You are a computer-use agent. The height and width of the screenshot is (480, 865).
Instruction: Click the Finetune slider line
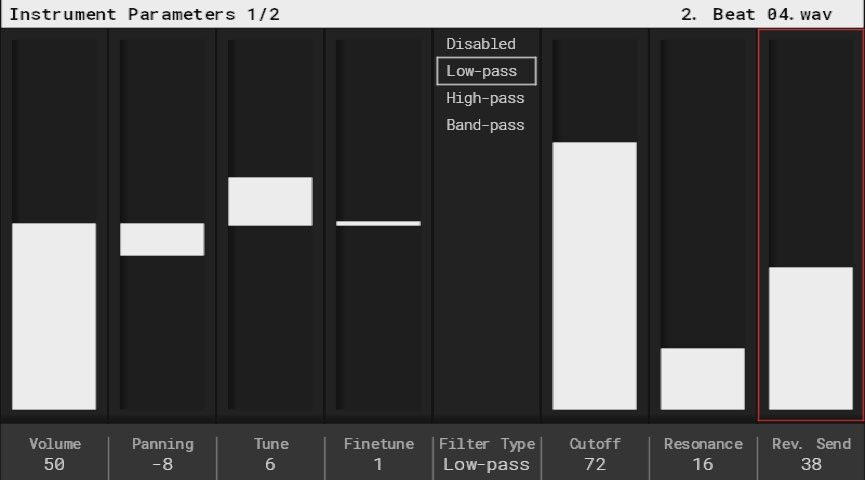click(x=378, y=223)
